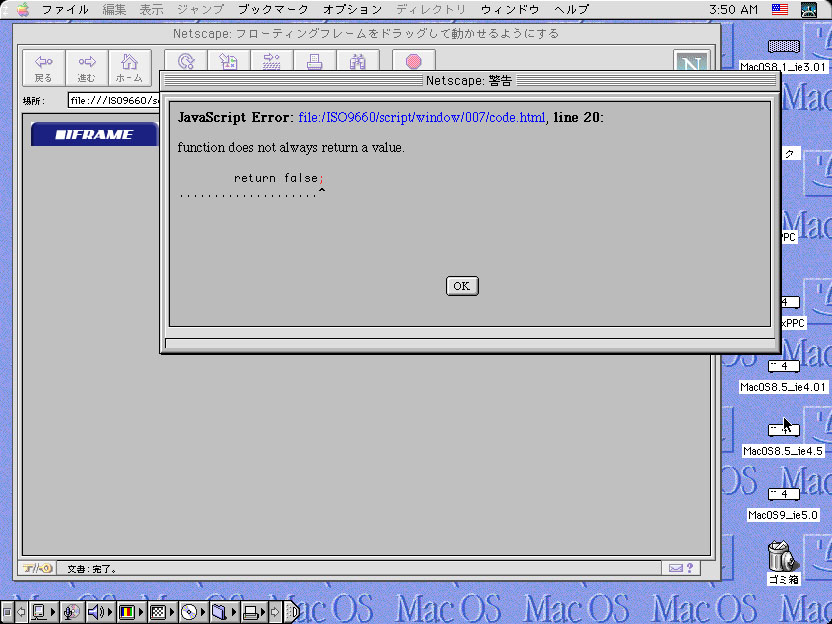Image resolution: width=832 pixels, height=624 pixels.
Task: Click the question mark icon in status bar
Action: pos(690,568)
